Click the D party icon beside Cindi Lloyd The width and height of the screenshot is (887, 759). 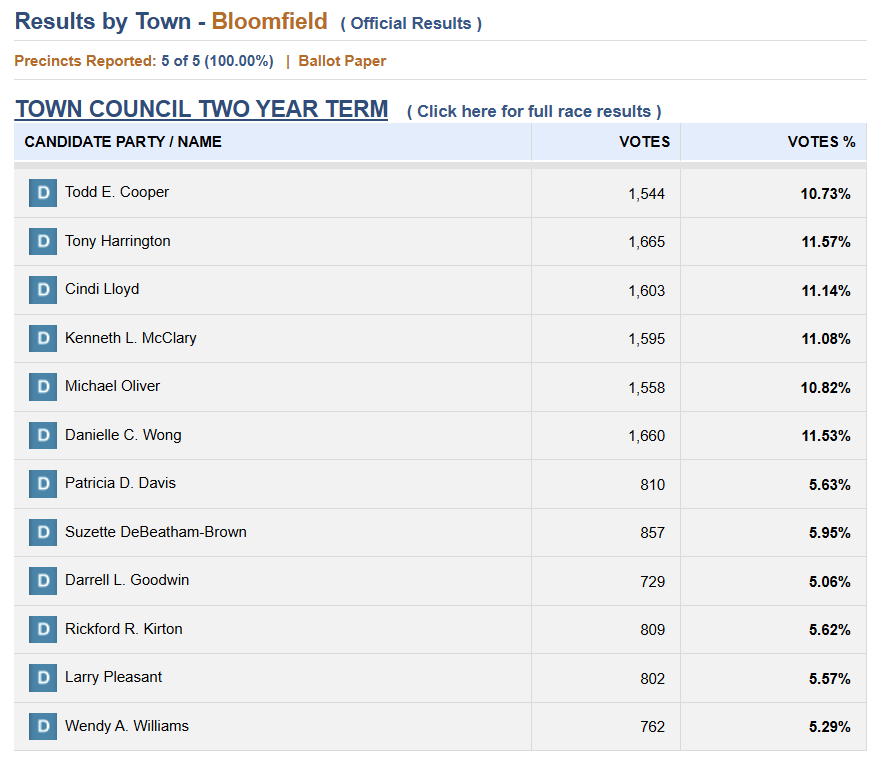click(43, 290)
